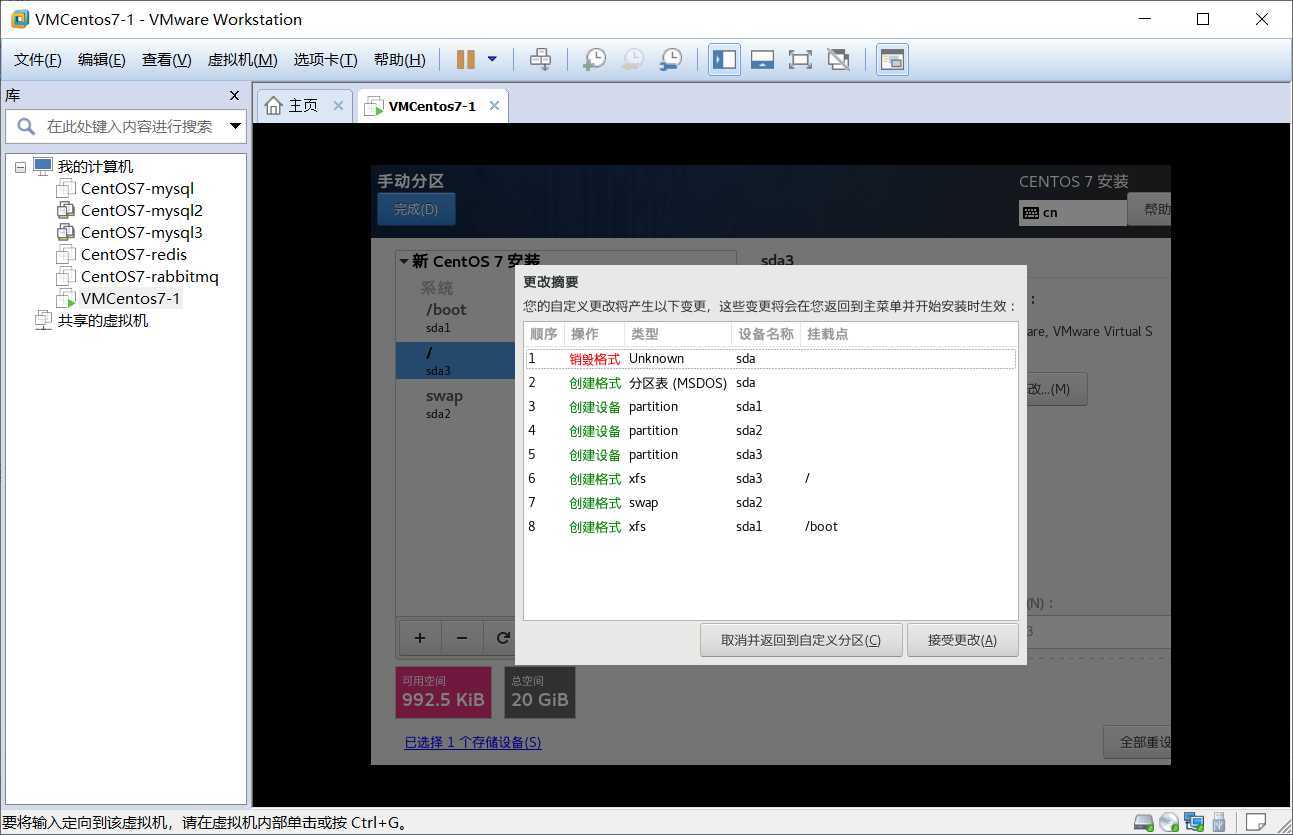Image resolution: width=1293 pixels, height=835 pixels.
Task: Click the 可用空间 992.5 KiB indicator
Action: pyautogui.click(x=443, y=692)
